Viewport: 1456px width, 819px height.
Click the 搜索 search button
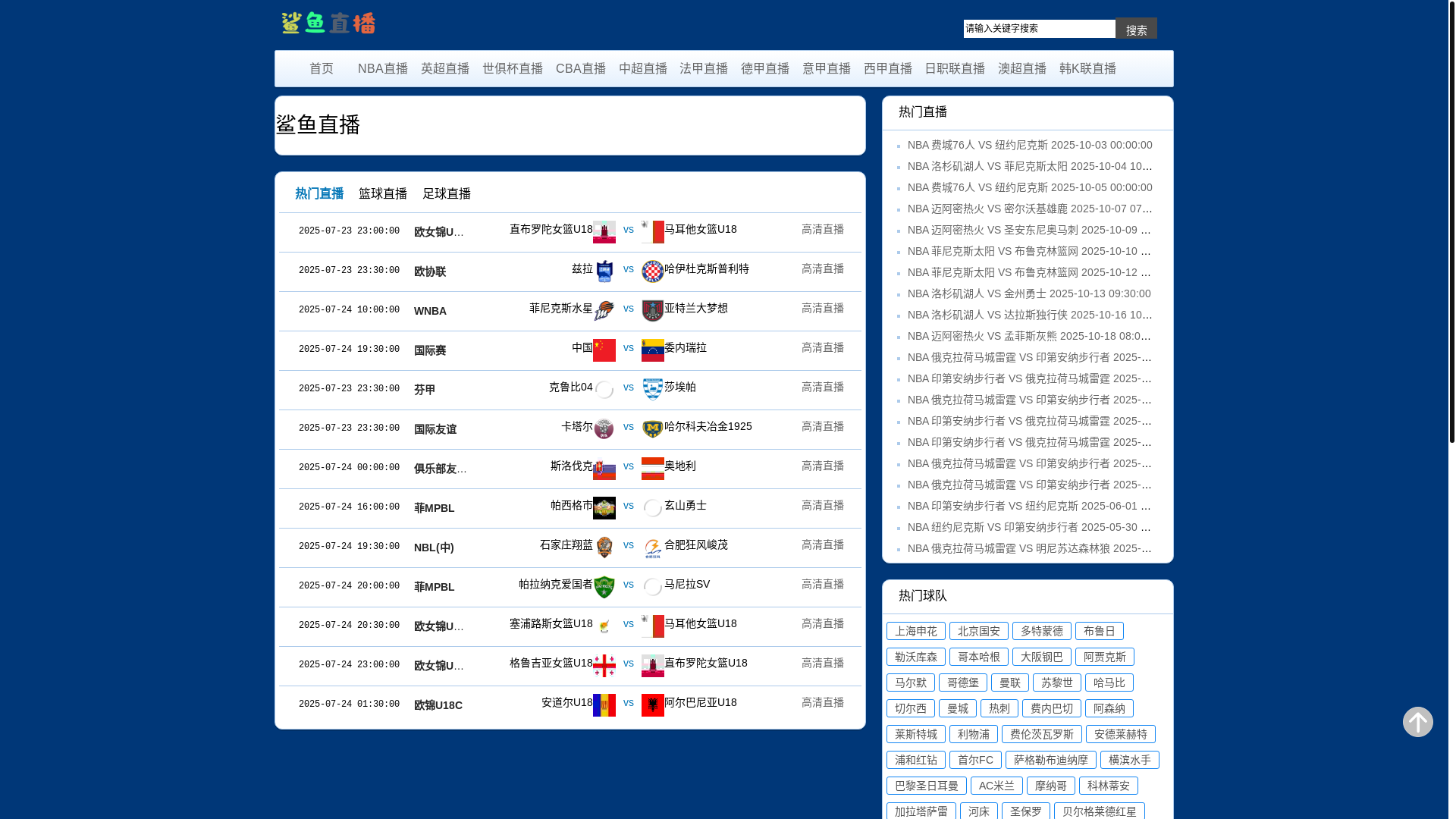point(1136,29)
